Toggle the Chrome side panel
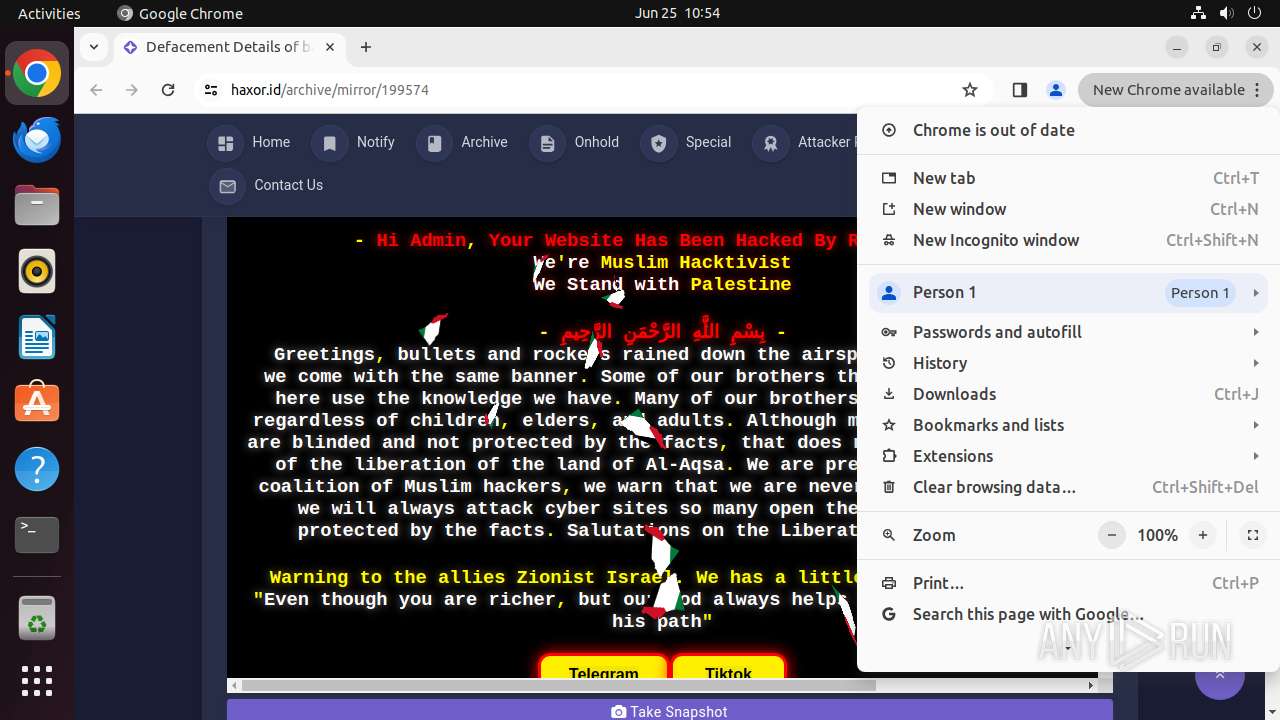1280x720 pixels. [1020, 90]
